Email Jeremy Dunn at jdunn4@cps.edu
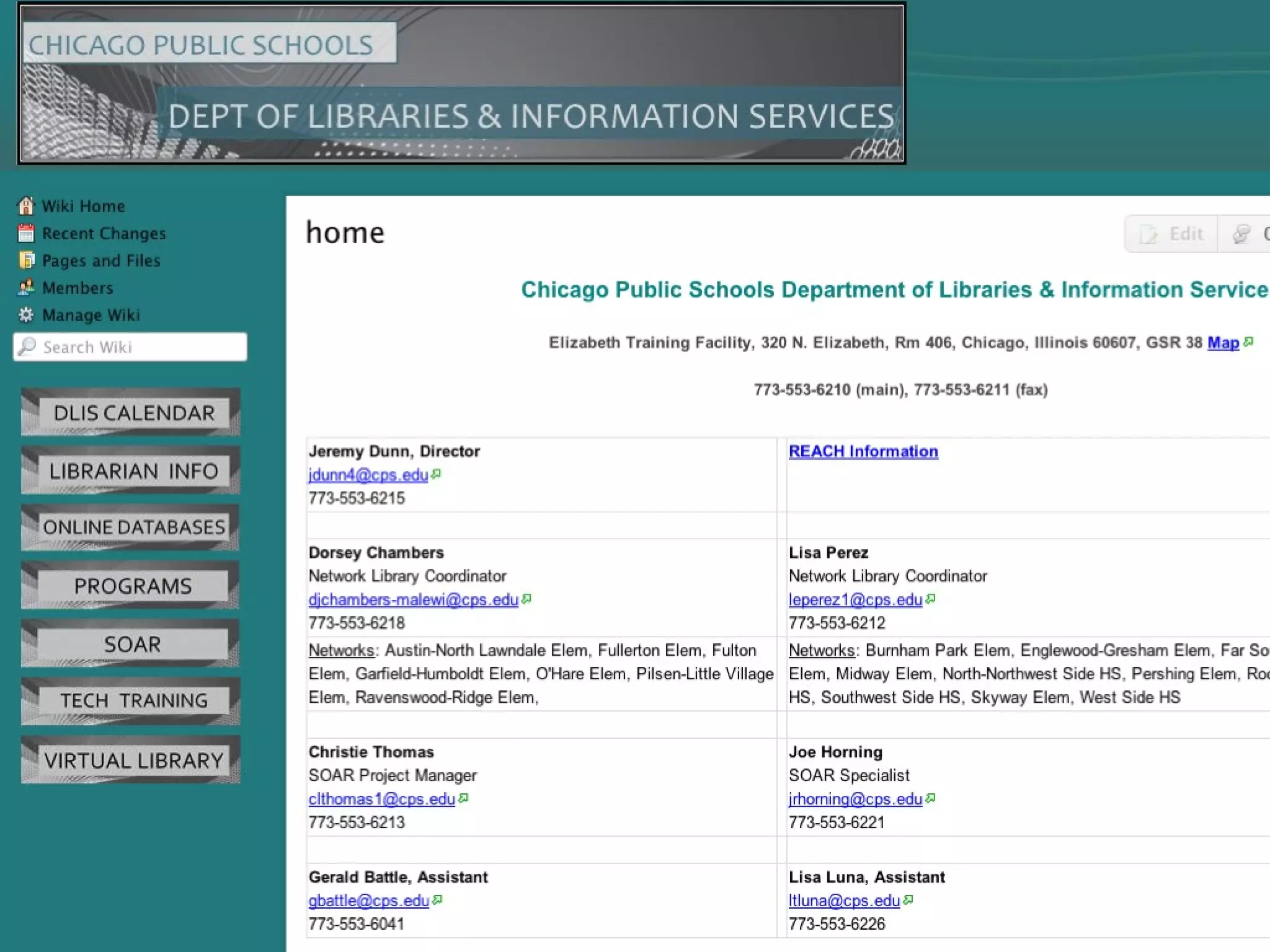This screenshot has height=952, width=1270. [x=368, y=475]
